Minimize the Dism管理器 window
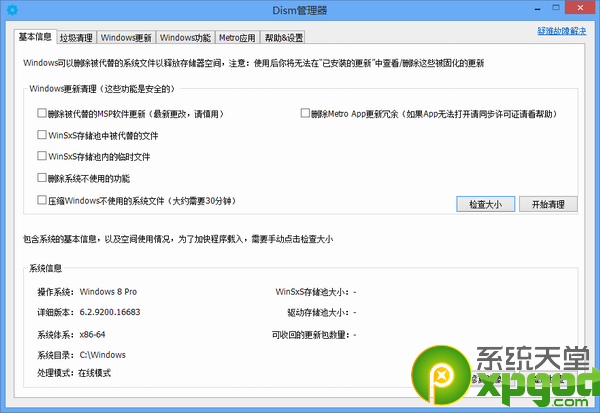600x413 pixels. click(537, 8)
